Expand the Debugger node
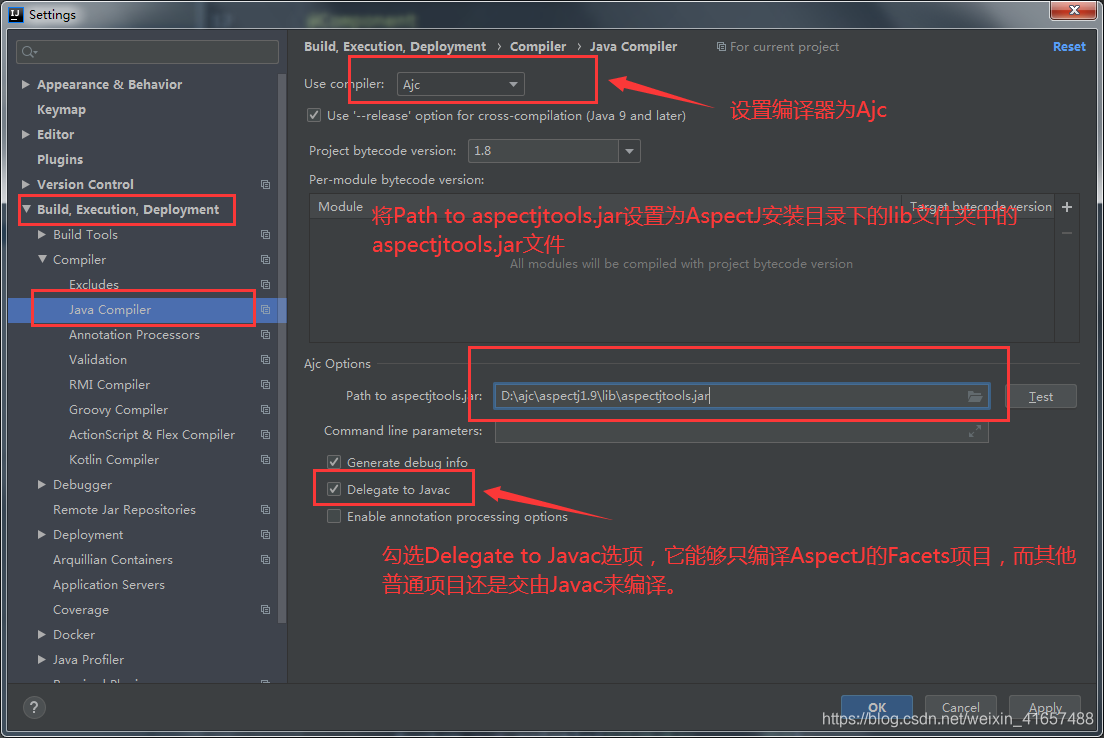The height and width of the screenshot is (738, 1104). coord(42,484)
